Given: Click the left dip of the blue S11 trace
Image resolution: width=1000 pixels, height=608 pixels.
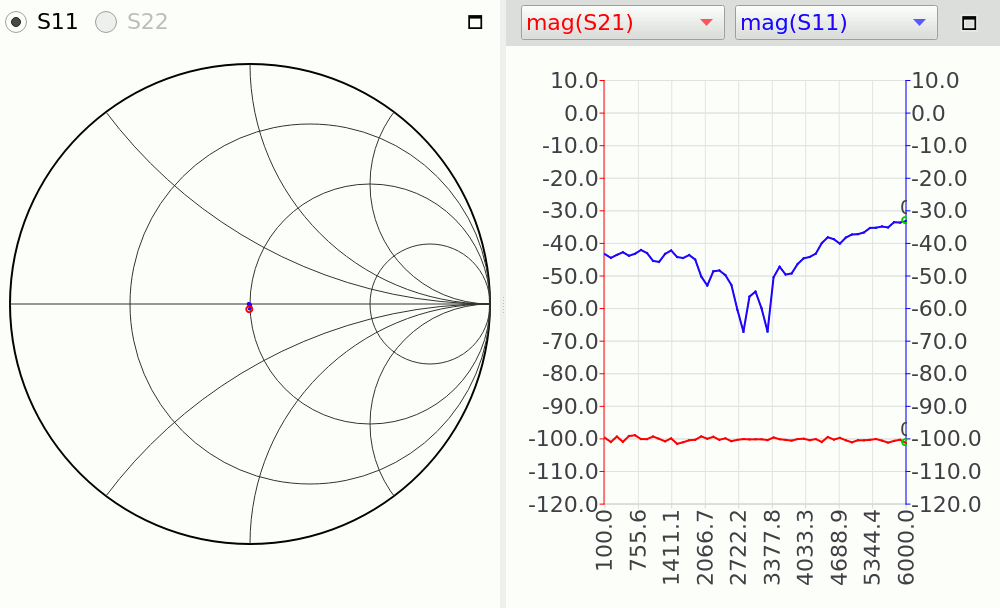Looking at the screenshot, I should coord(743,331).
